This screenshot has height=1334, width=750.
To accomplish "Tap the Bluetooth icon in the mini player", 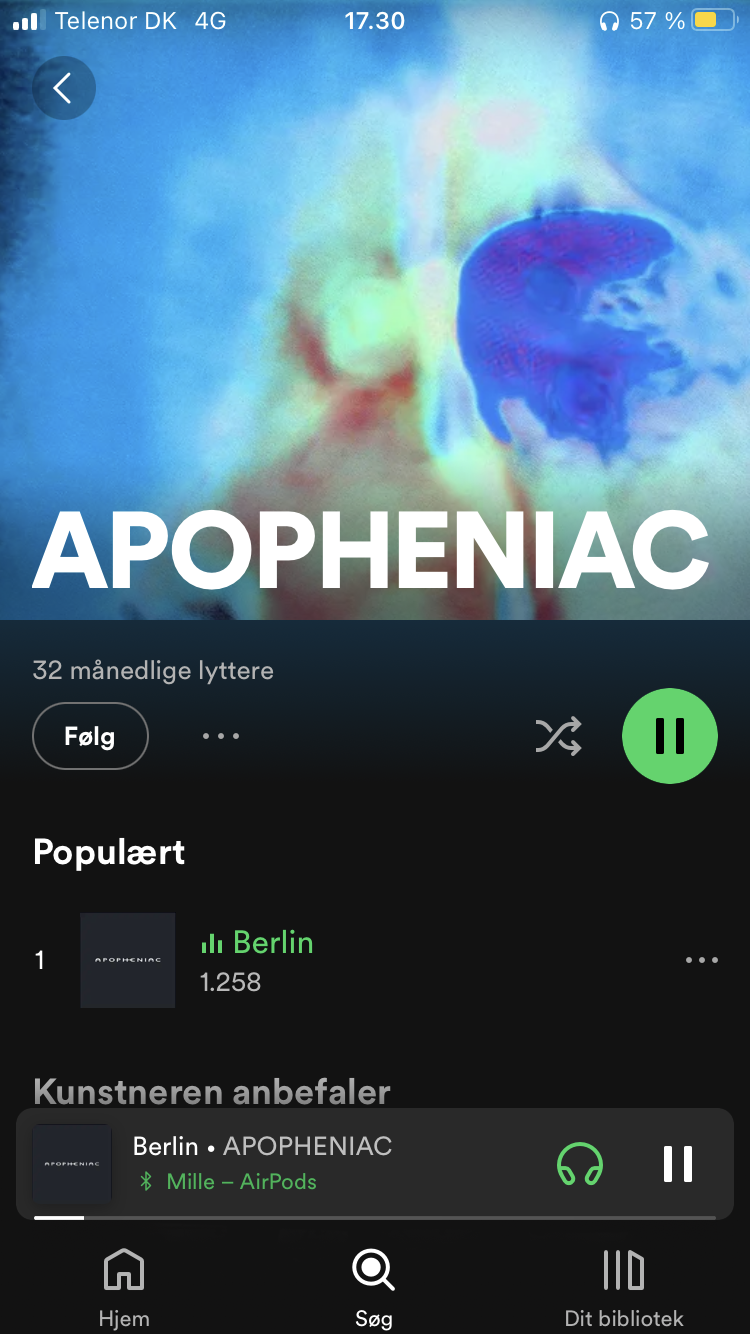I will (146, 1182).
